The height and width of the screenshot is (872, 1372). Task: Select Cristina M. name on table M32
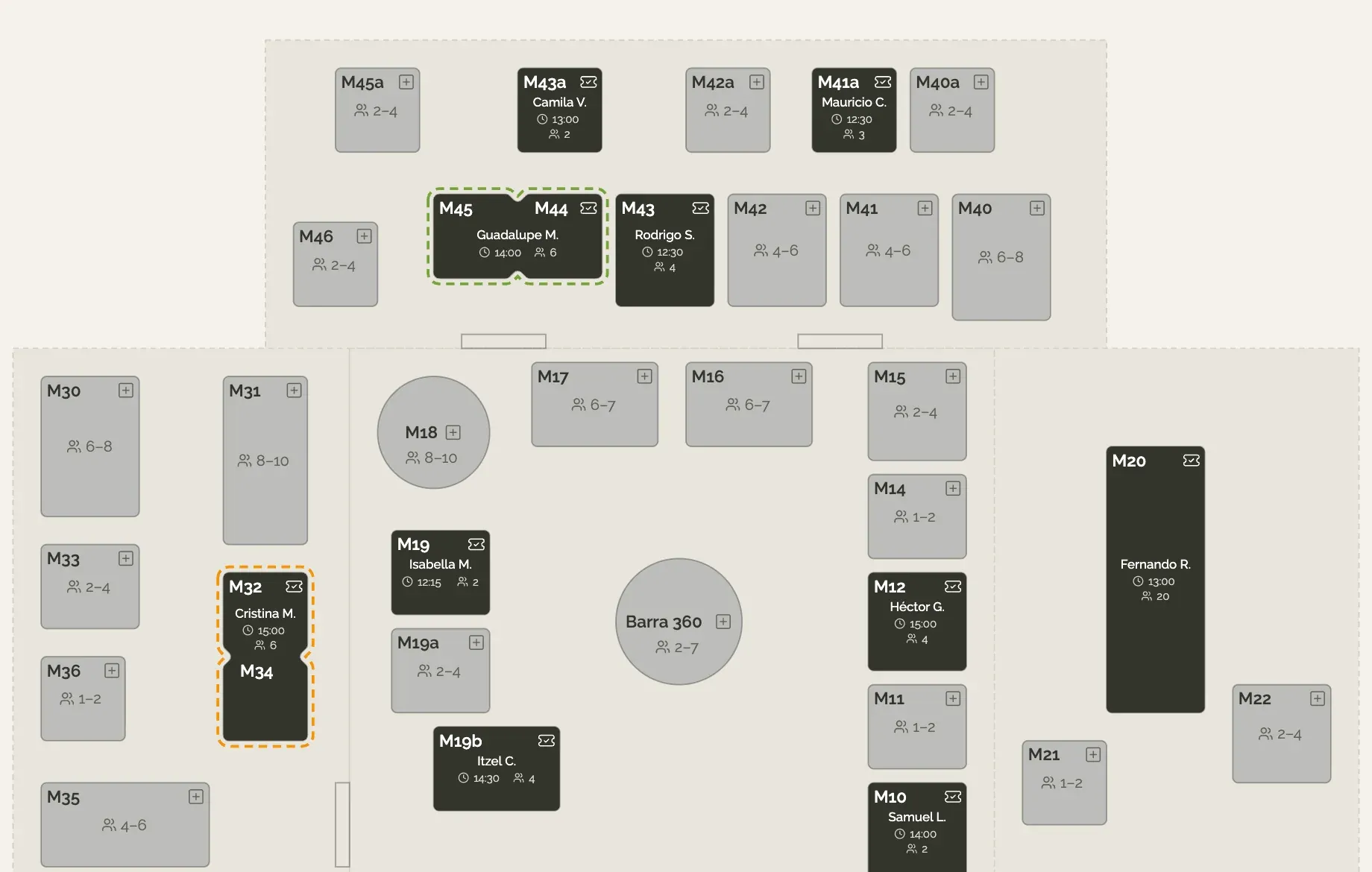pos(265,613)
